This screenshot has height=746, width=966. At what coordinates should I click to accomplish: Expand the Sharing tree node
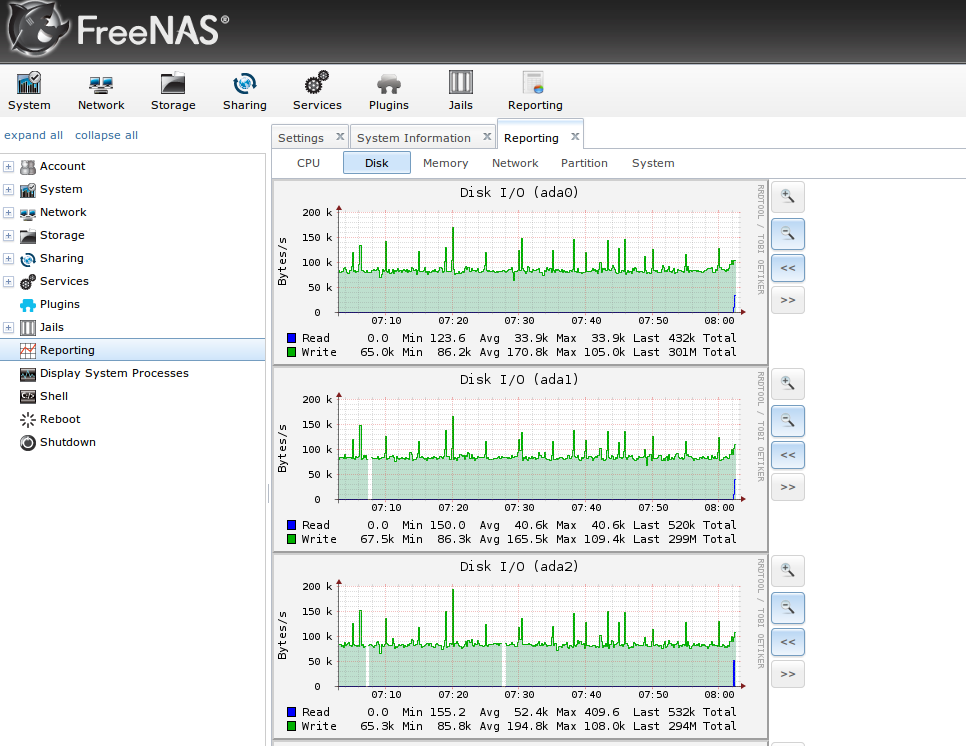(9, 259)
